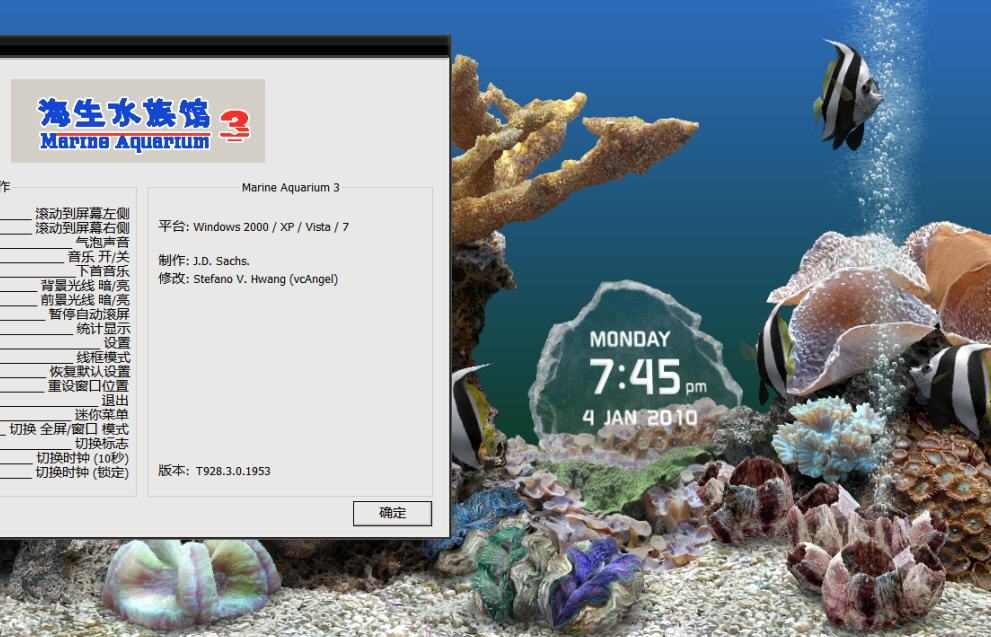Click the 切换 全屏/窗口 模式 entry
Screen dimensions: 991x637
(69, 429)
